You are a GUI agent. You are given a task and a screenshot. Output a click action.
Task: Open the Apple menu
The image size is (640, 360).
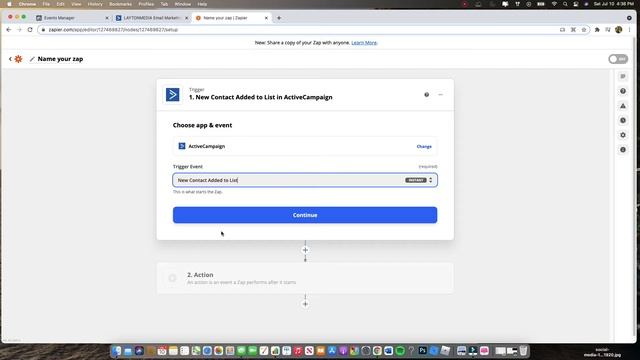[x=9, y=4]
